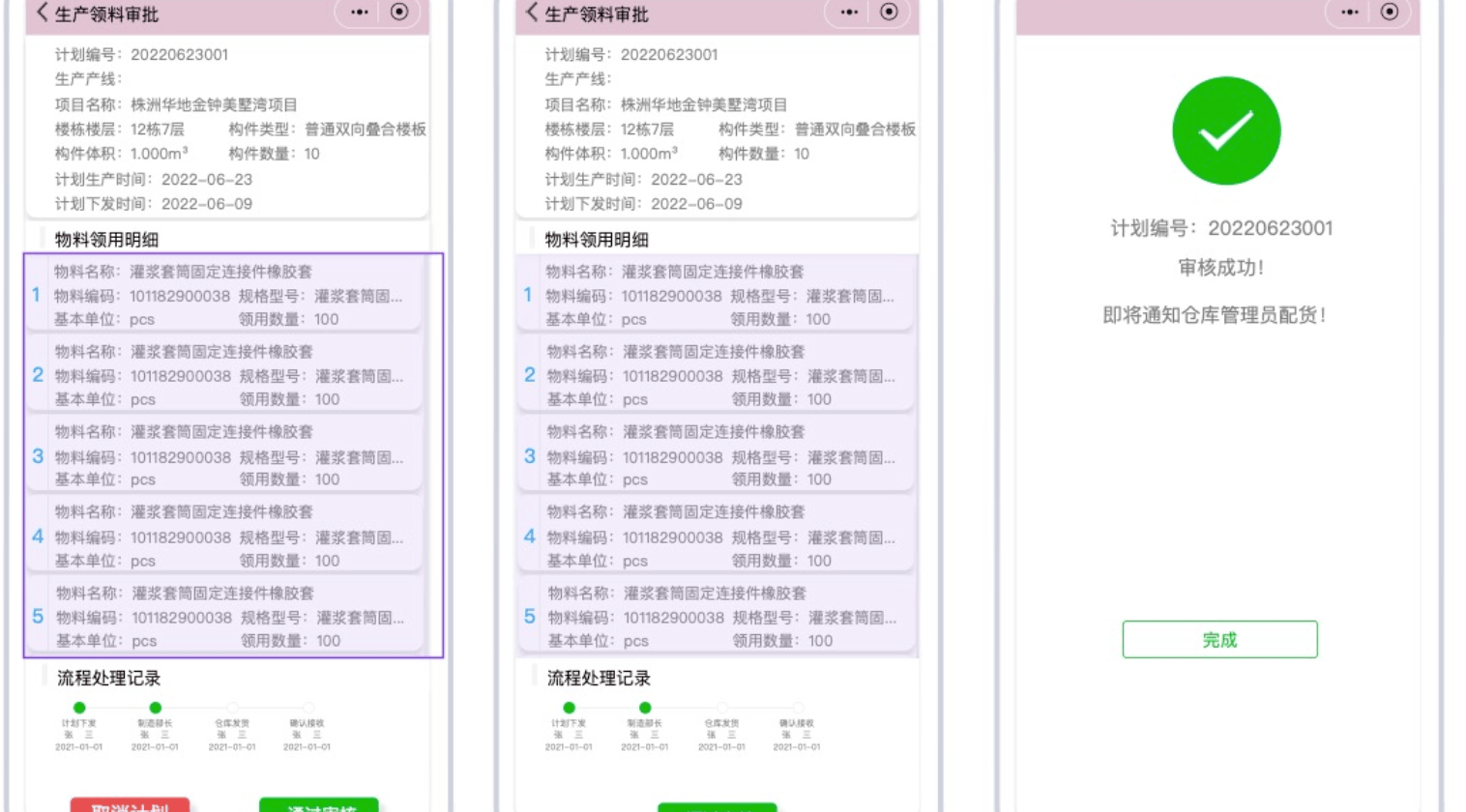Select the 制造部长 step dot on the middle screen
Viewport: 1466px width, 812px height.
pos(645,708)
